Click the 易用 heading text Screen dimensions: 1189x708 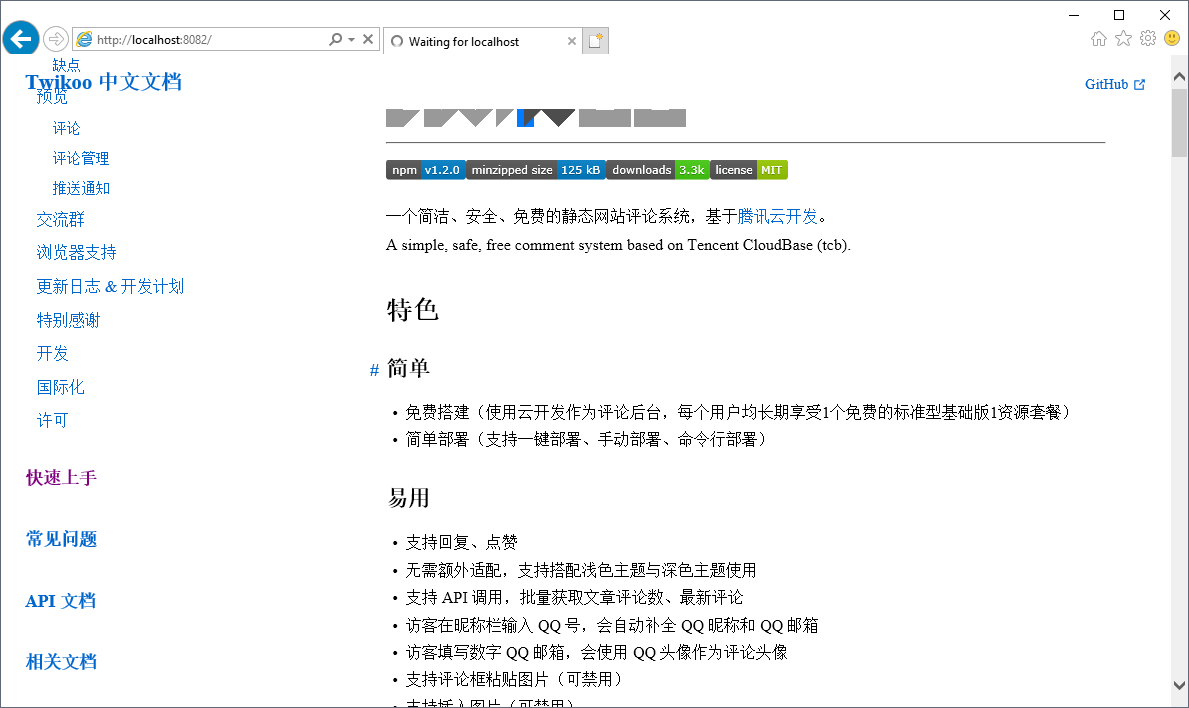point(409,498)
